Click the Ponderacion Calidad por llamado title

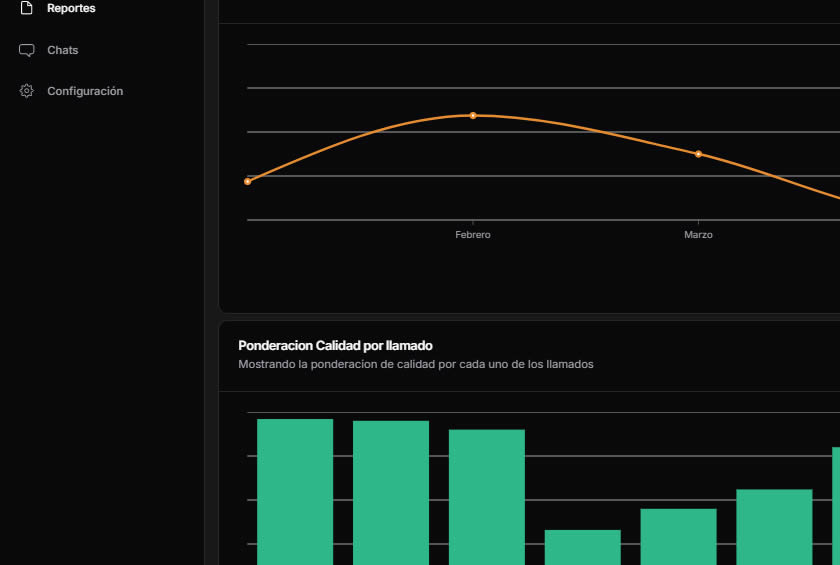[x=335, y=345]
